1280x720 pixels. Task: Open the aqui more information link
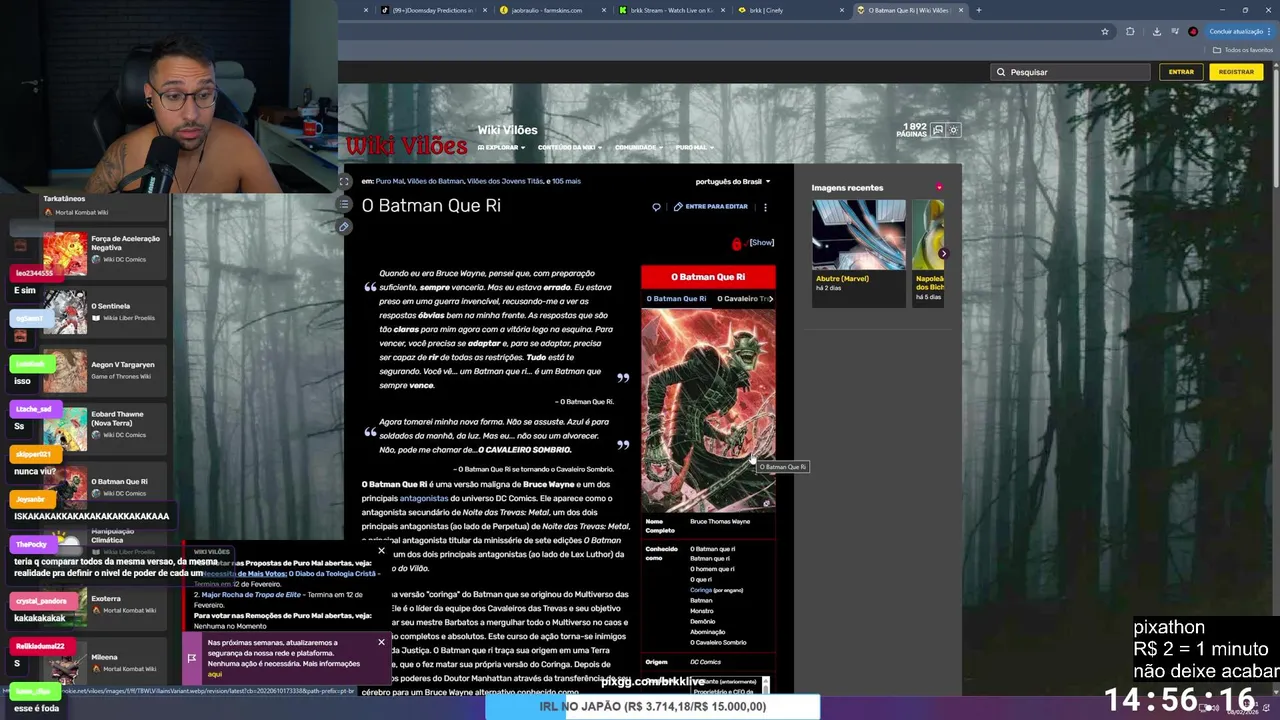(214, 674)
